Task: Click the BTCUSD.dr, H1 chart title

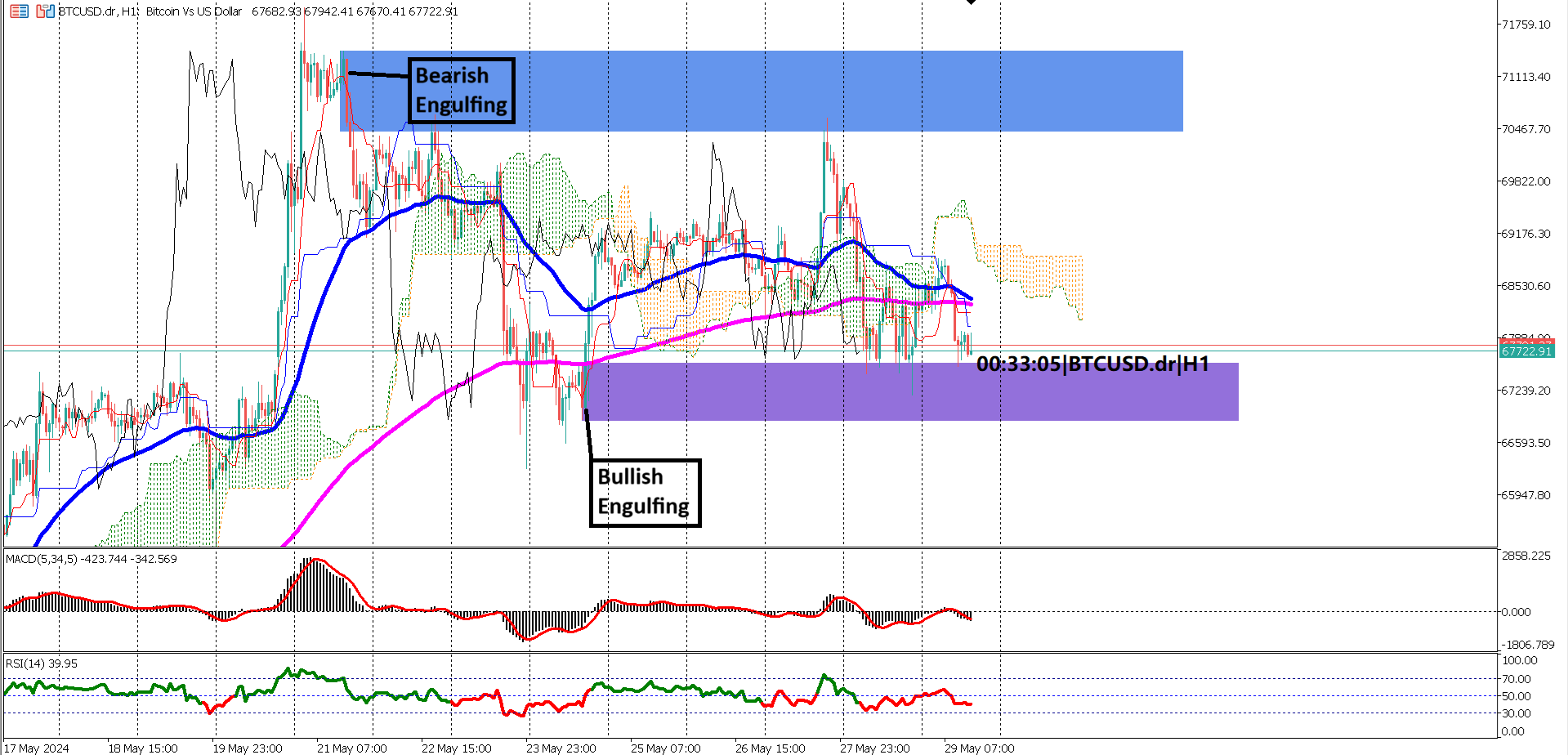Action: point(98,11)
